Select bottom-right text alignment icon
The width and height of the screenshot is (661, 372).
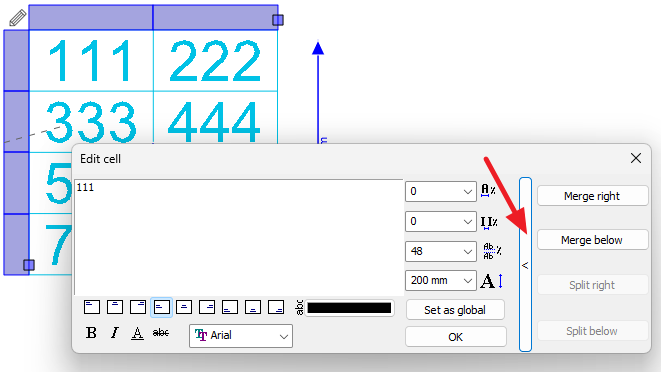[x=276, y=307]
